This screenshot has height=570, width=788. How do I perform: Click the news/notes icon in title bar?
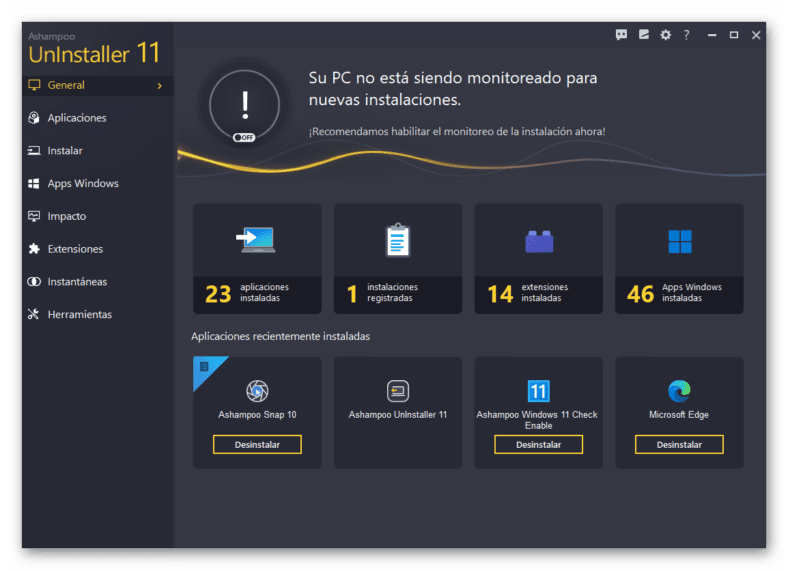(x=644, y=35)
